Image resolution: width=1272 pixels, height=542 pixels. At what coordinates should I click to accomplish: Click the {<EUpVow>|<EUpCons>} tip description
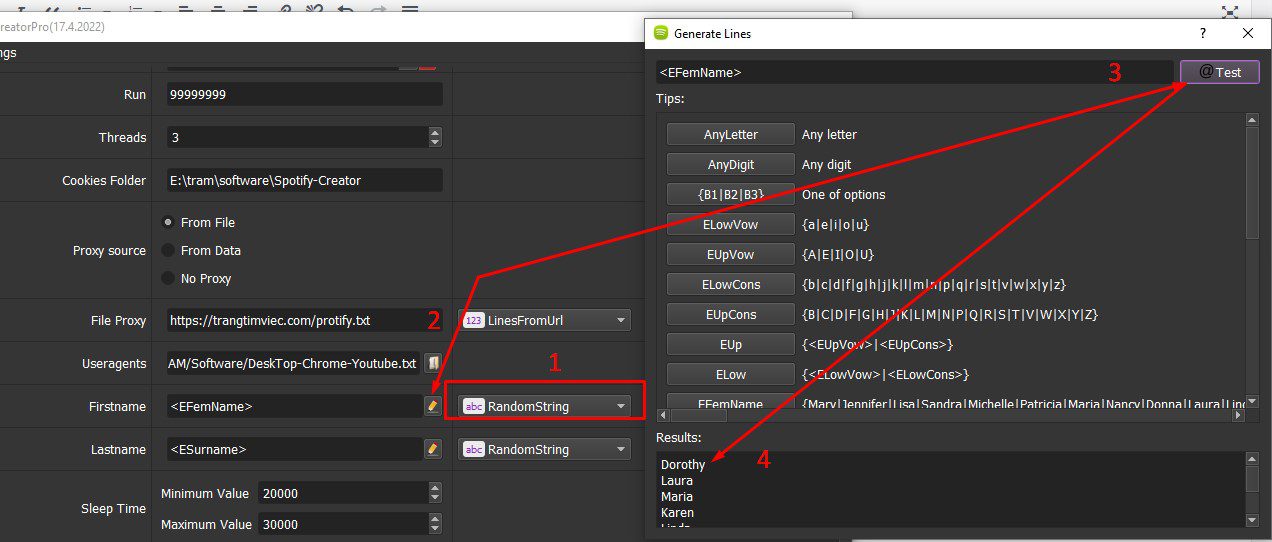[x=877, y=344]
